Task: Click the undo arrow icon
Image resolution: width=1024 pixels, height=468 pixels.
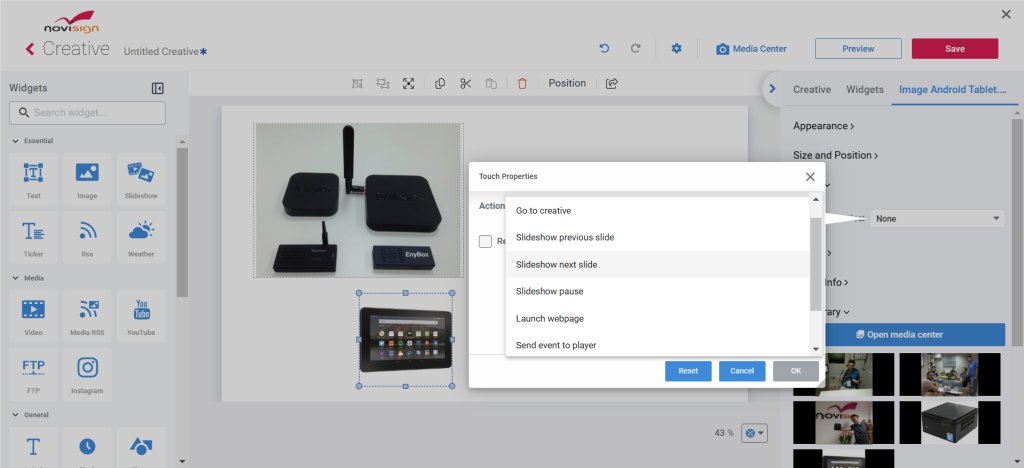Action: 604,49
